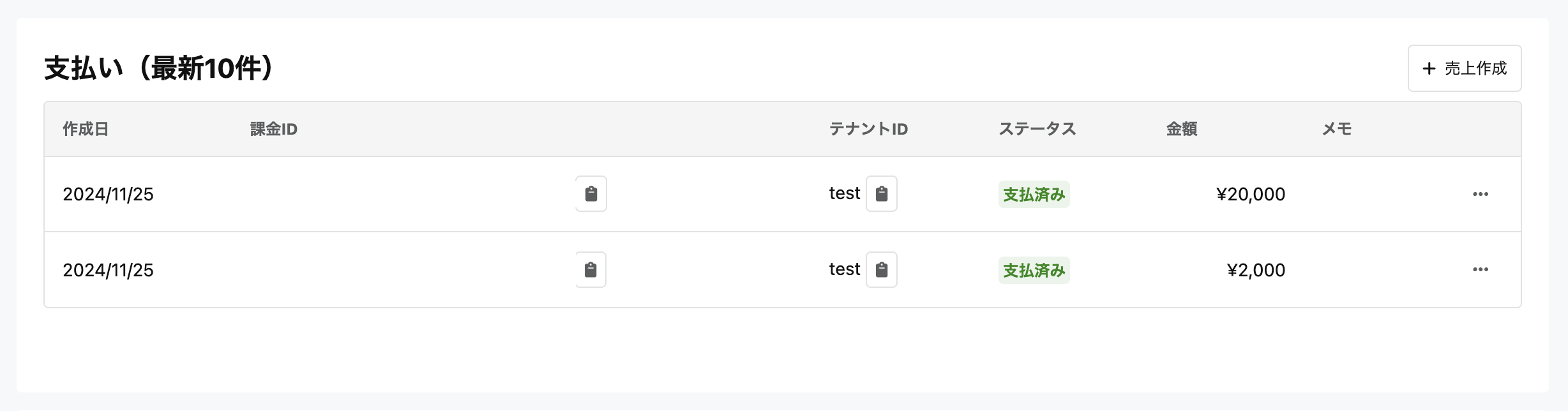This screenshot has height=411, width=1568.
Task: Click the ステータス column header
Action: pyautogui.click(x=1037, y=130)
